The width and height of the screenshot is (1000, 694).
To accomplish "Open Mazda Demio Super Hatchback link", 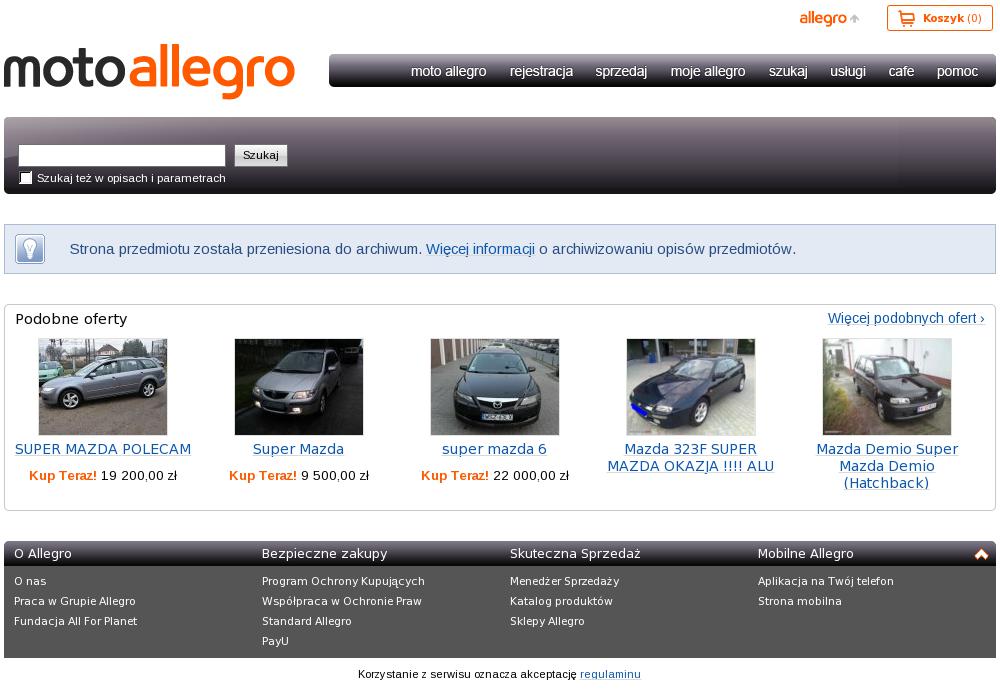I will [887, 466].
